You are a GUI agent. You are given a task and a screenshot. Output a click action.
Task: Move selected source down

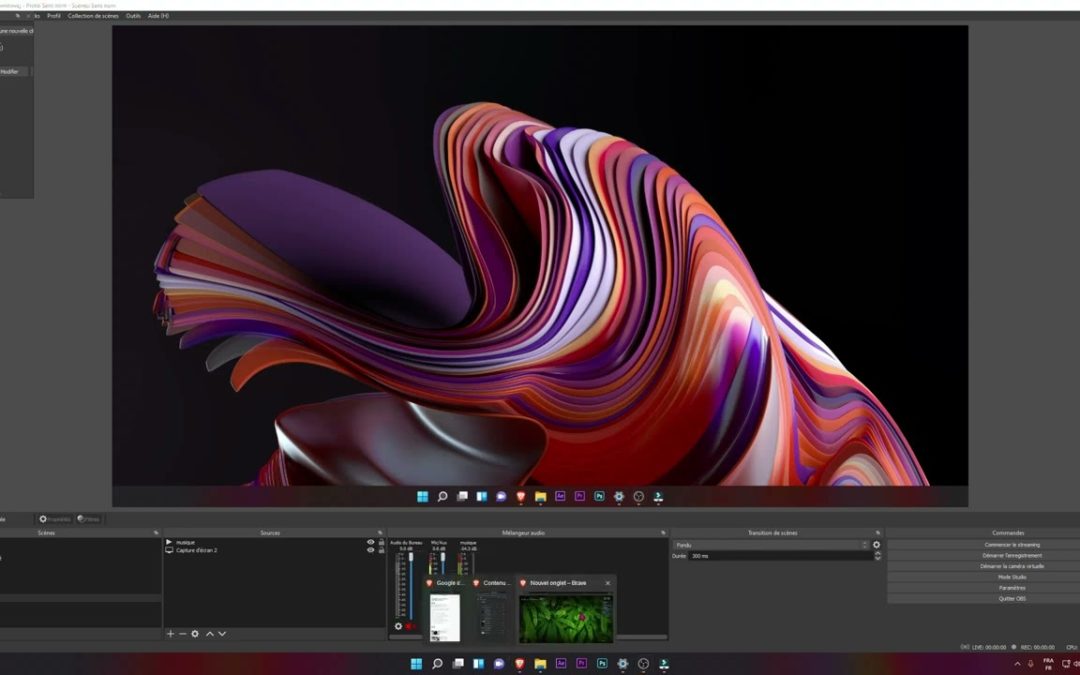point(222,634)
